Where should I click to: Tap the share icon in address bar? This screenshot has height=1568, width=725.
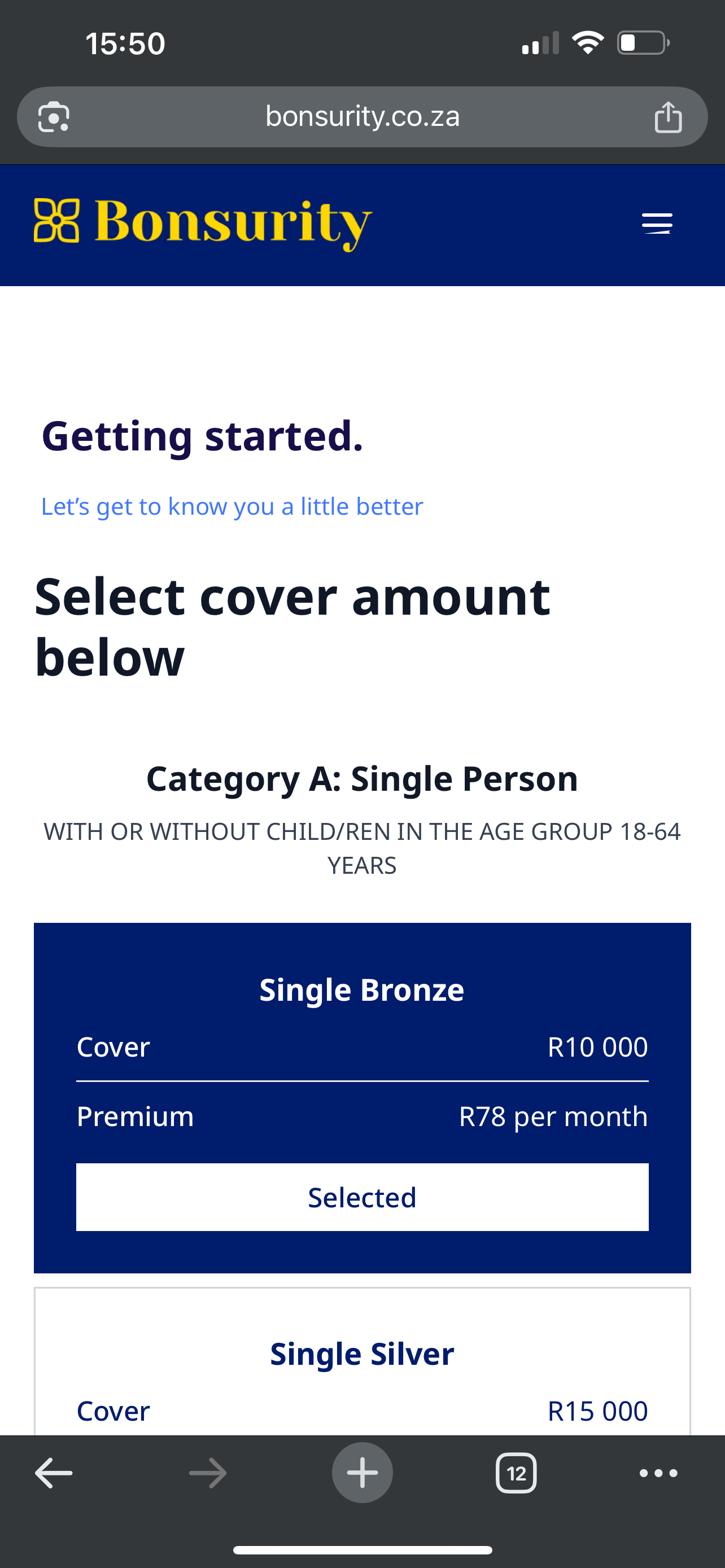[668, 117]
